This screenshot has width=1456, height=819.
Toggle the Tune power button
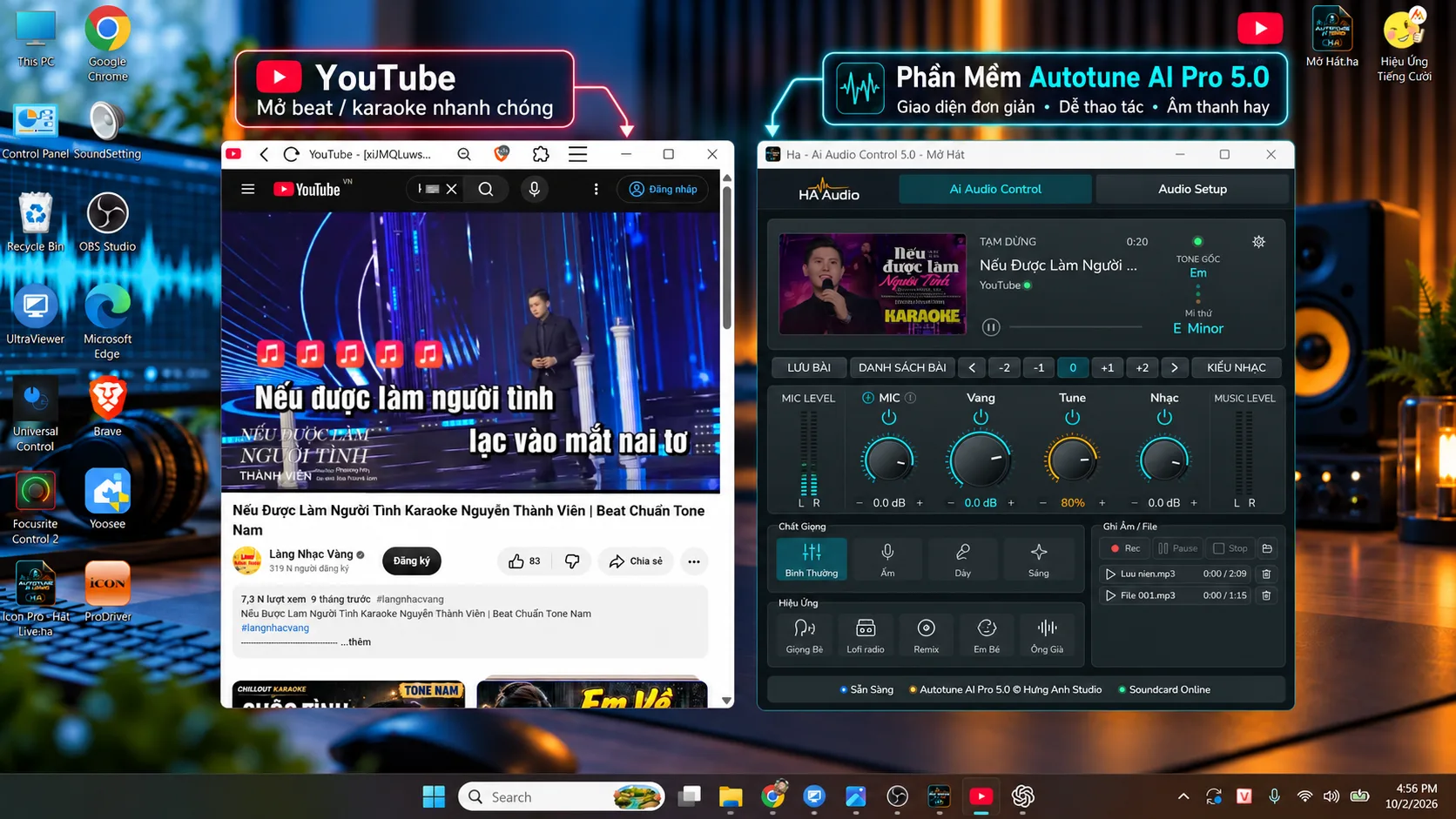click(x=1072, y=418)
